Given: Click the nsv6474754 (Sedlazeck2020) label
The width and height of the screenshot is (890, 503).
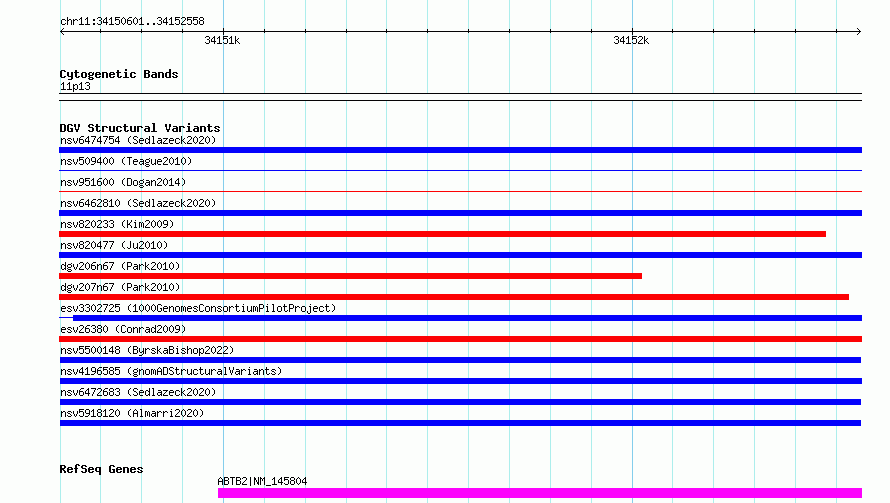Looking at the screenshot, I should [x=138, y=140].
